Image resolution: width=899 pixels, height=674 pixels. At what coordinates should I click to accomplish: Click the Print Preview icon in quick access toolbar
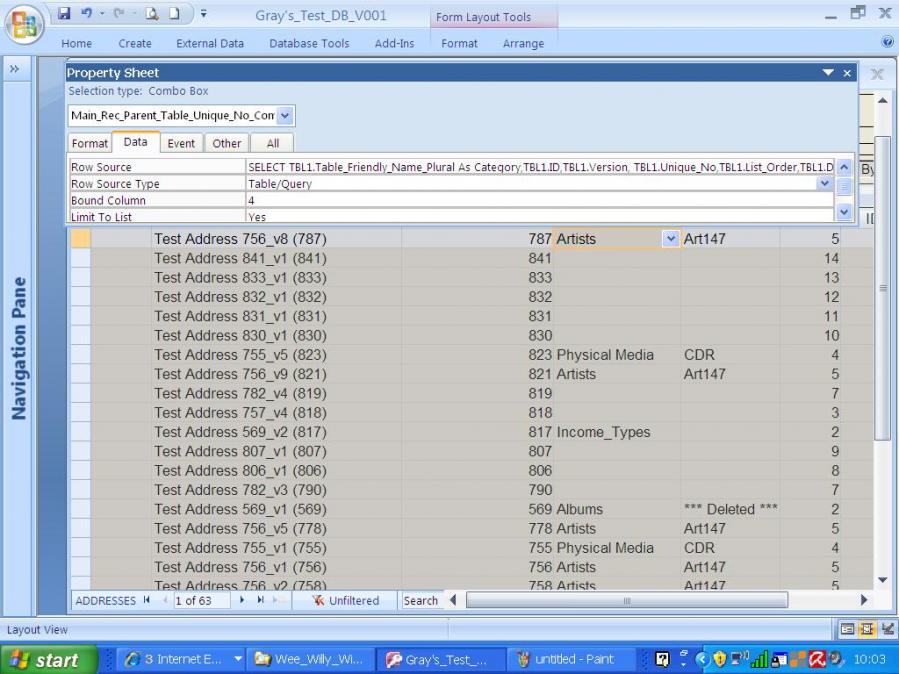point(151,15)
